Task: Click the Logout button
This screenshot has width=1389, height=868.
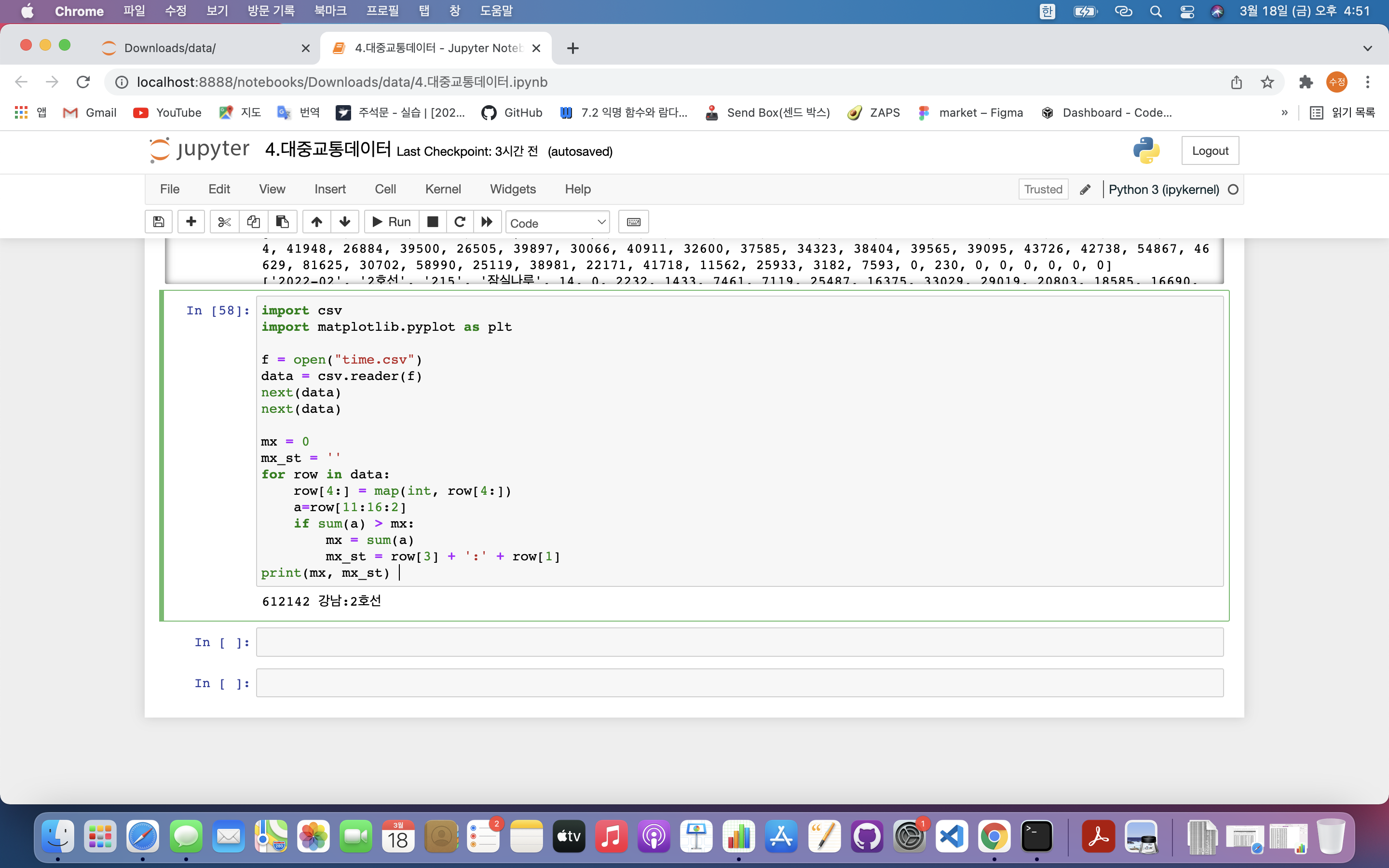Action: (x=1210, y=151)
